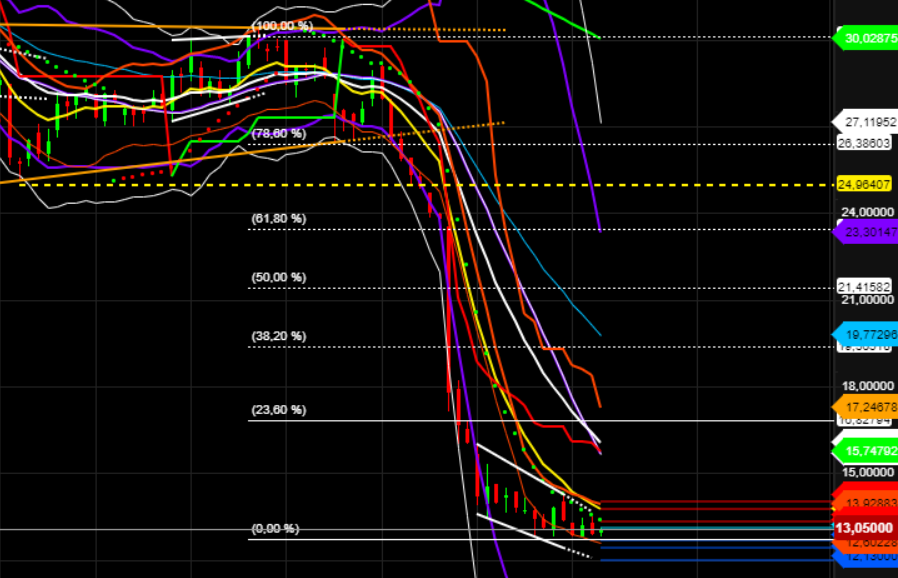
Task: Click the 24,00000 axis value
Action: coord(868,213)
